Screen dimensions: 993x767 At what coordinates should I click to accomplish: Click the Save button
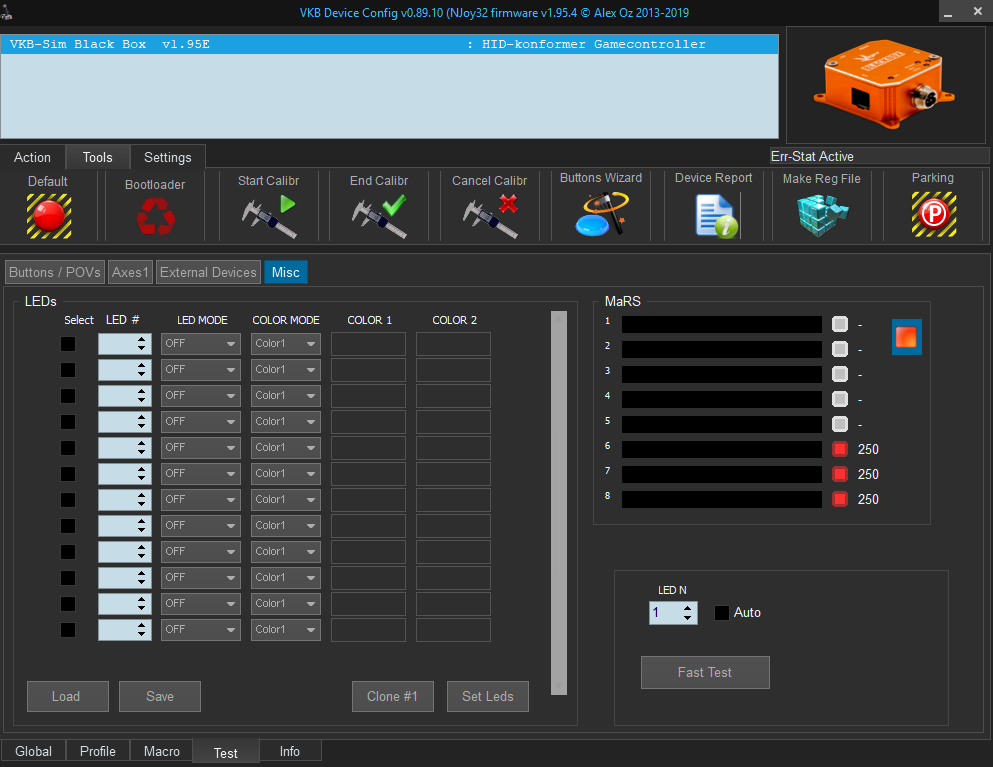click(x=160, y=697)
